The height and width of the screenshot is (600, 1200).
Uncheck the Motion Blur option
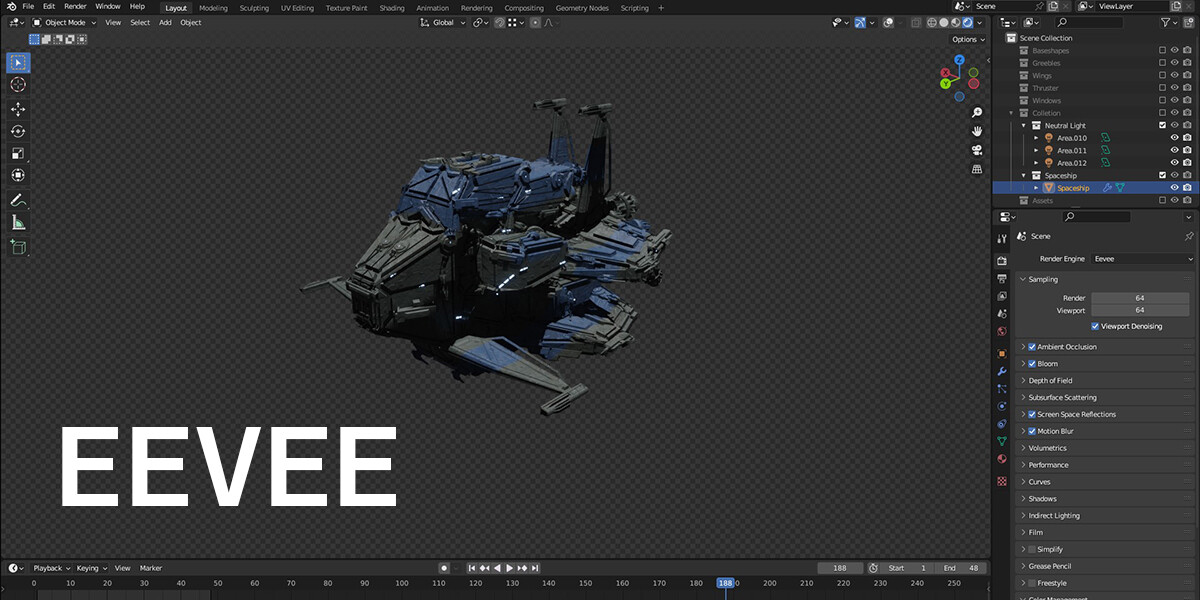(x=1031, y=430)
